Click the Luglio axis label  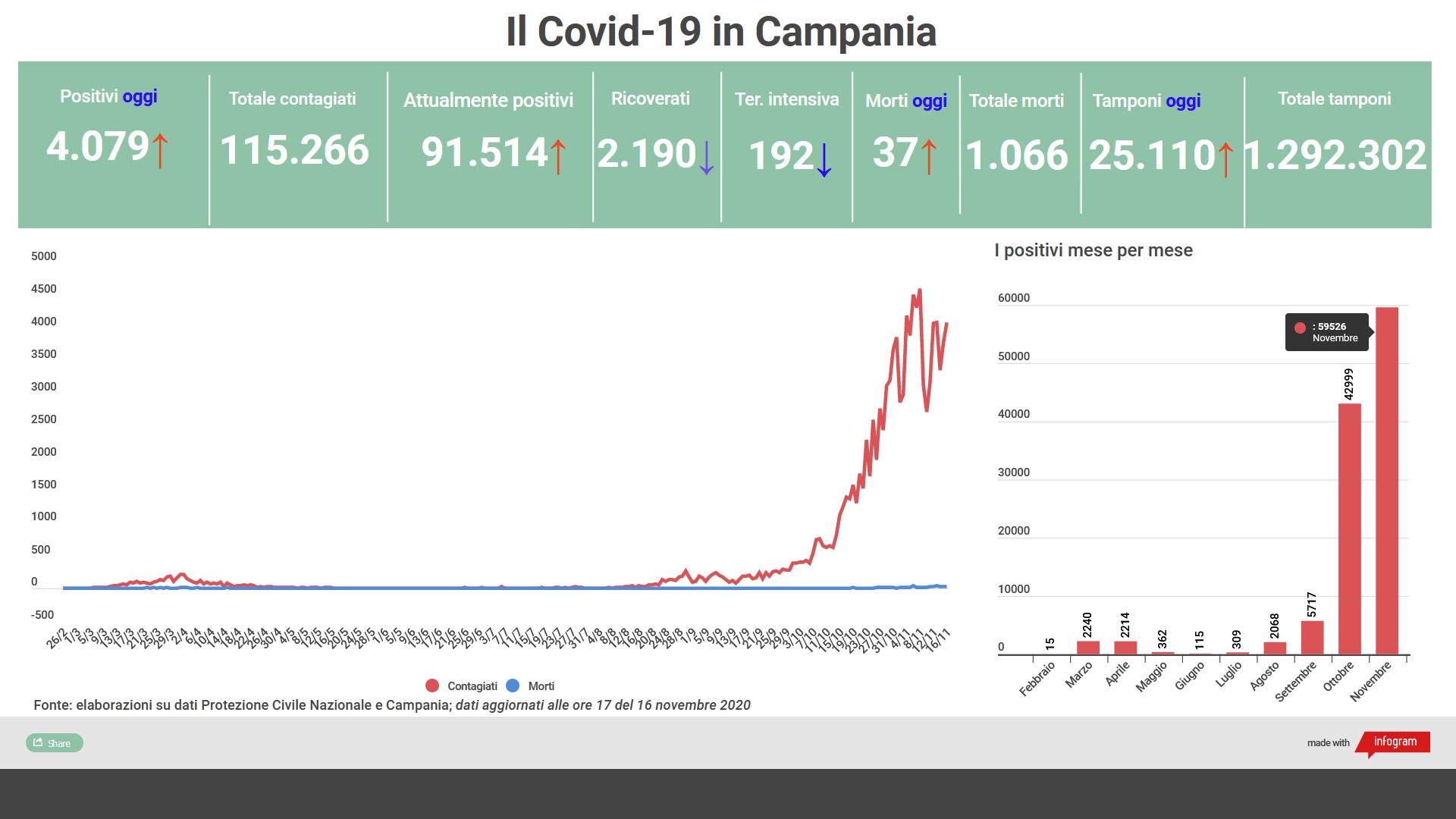1228,674
